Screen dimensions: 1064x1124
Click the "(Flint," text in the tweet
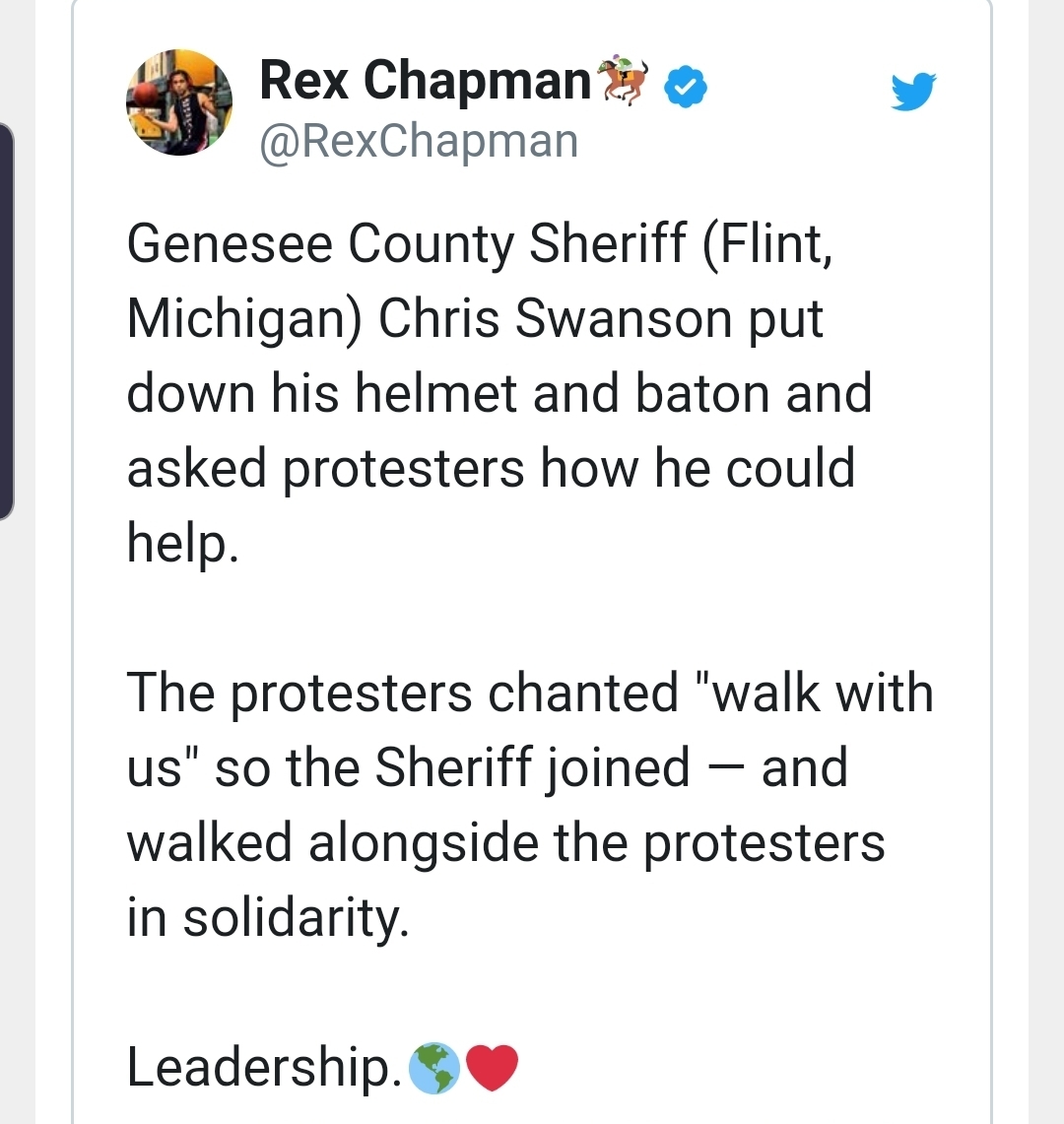(768, 244)
